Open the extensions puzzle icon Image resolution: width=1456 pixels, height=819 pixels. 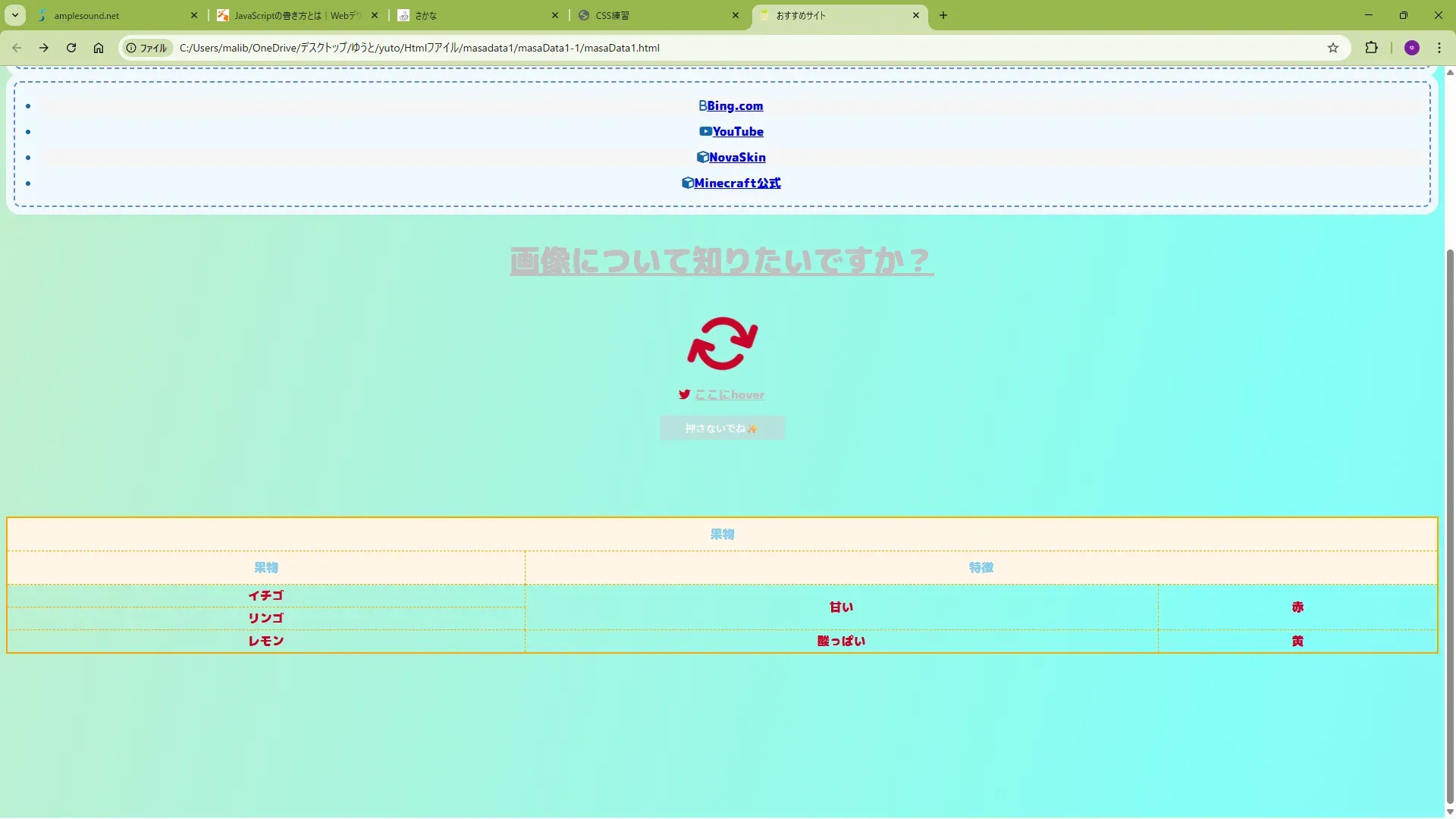pos(1371,48)
